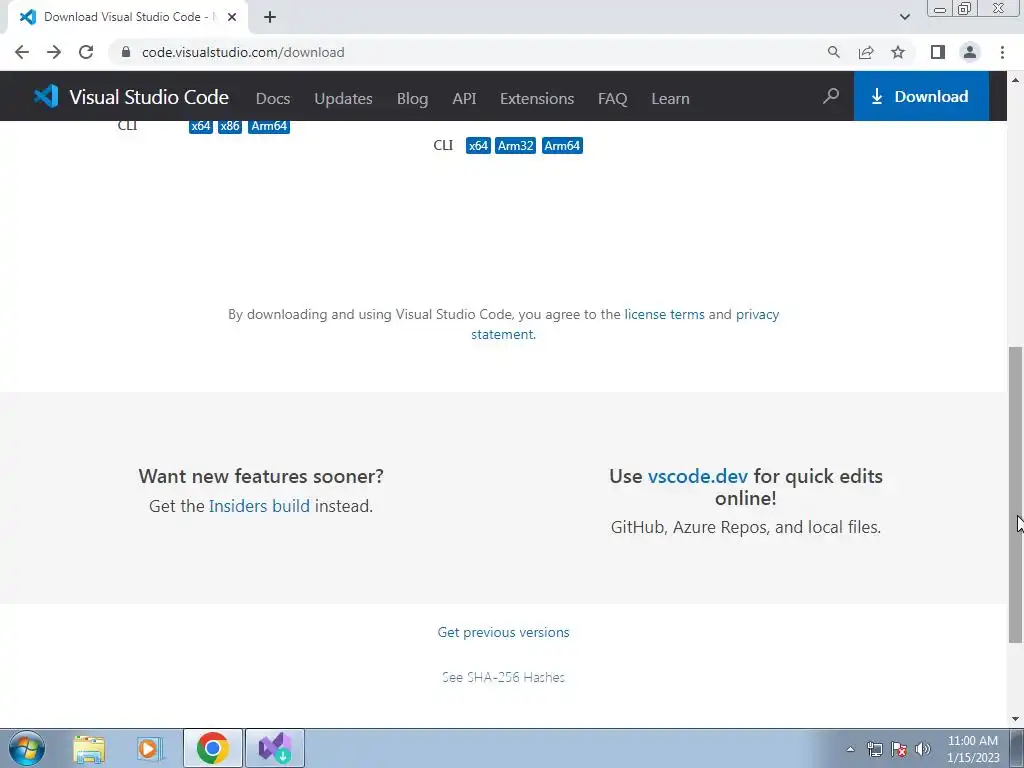
Task: Bookmark this page with the star icon
Action: 898,52
